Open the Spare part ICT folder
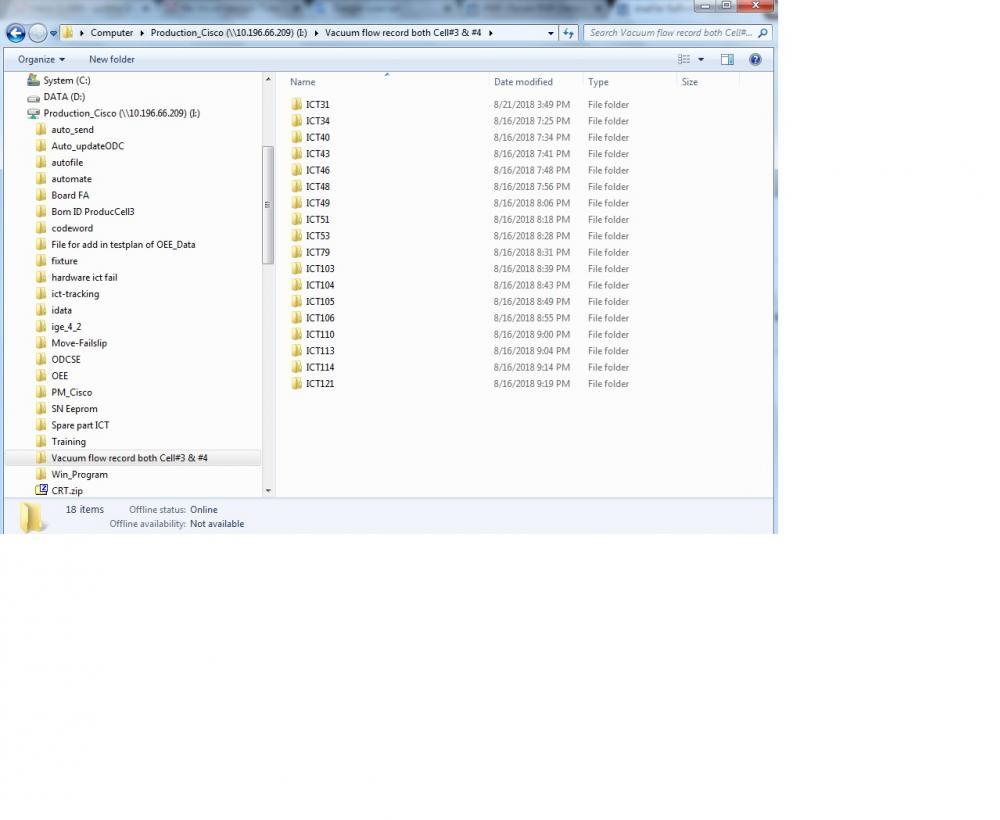1000x820 pixels. [x=73, y=425]
